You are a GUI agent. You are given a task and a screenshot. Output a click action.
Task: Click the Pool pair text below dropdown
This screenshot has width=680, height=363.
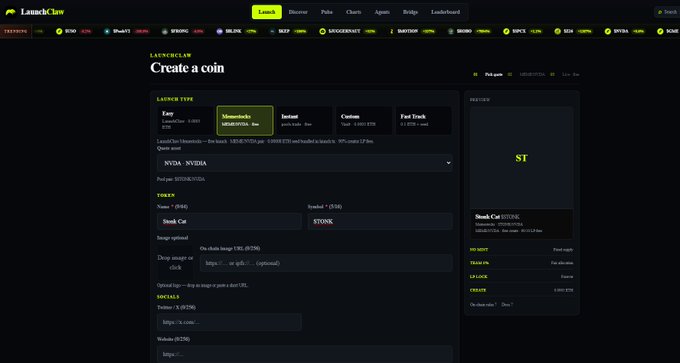(181, 179)
